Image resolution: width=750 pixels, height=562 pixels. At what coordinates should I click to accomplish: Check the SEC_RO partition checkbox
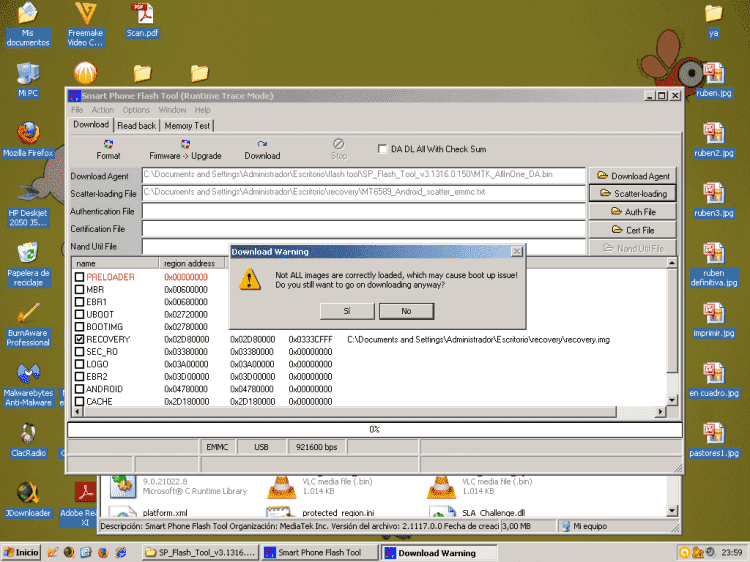(79, 352)
